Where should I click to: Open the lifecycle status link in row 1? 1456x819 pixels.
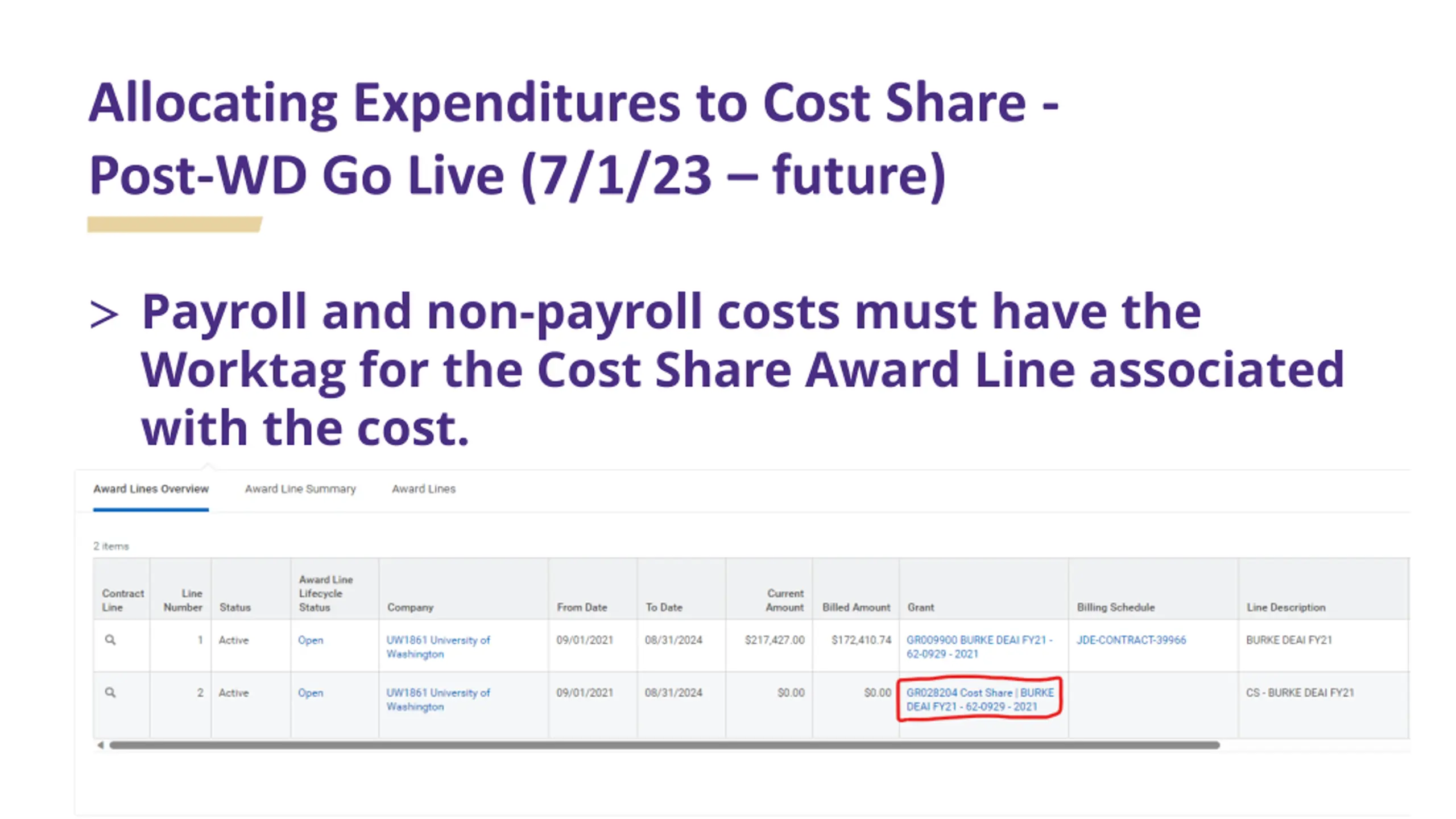click(310, 640)
